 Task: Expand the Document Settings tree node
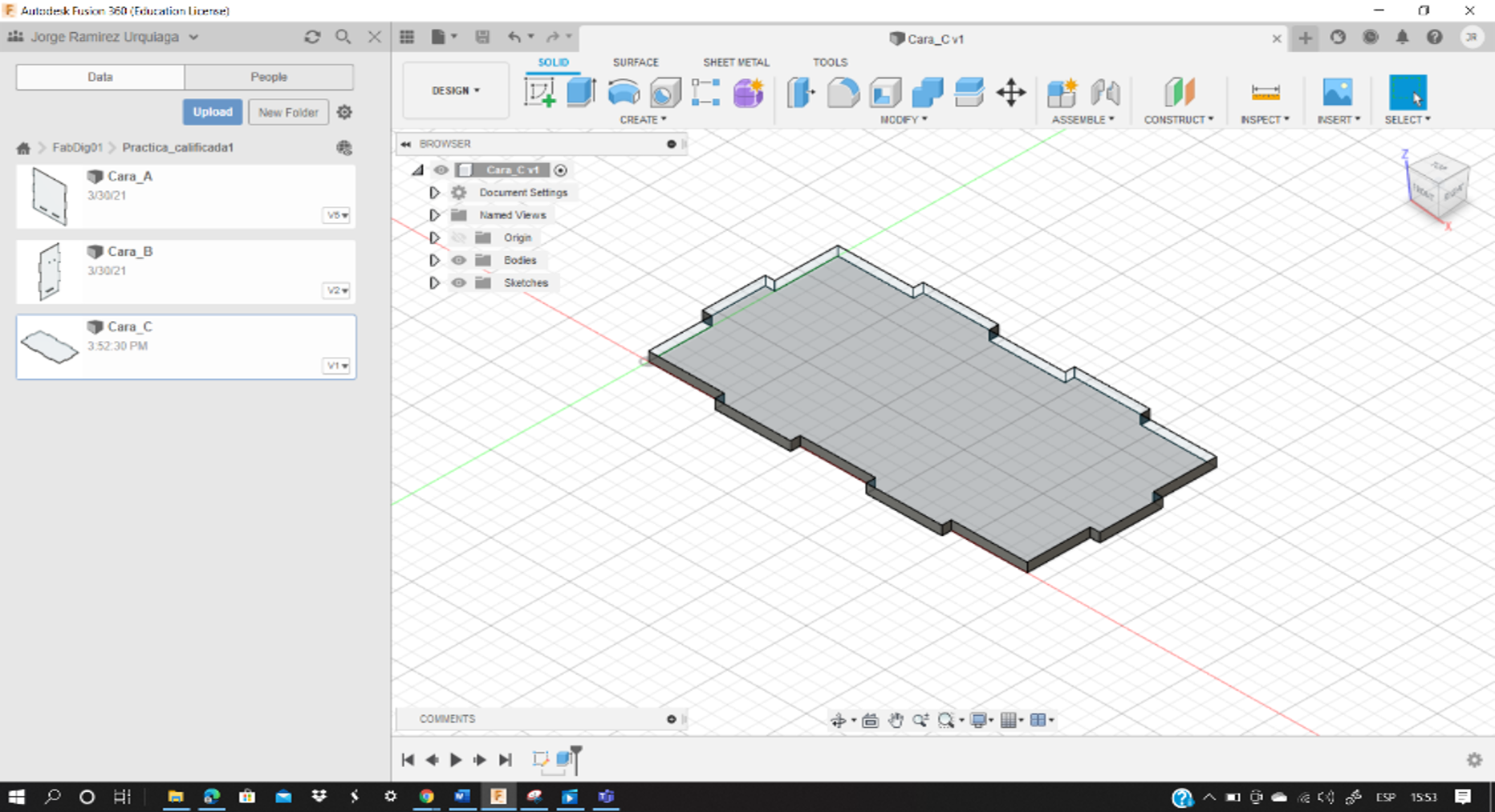pos(434,193)
